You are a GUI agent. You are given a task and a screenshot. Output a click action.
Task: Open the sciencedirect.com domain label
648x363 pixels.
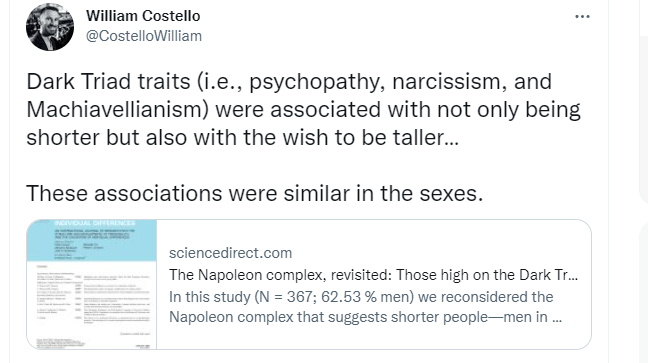[x=230, y=253]
